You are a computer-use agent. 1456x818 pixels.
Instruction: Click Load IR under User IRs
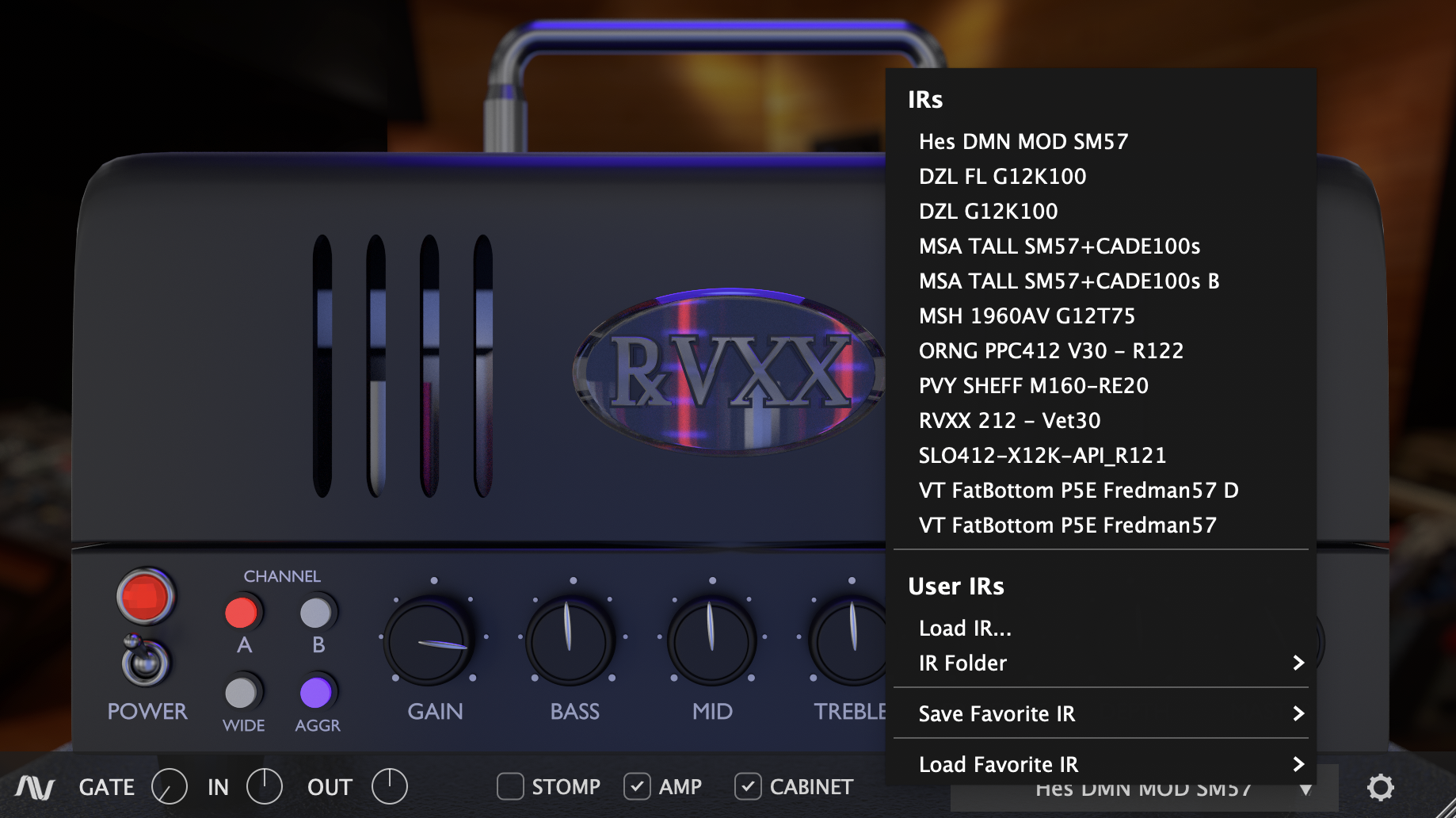coord(964,628)
